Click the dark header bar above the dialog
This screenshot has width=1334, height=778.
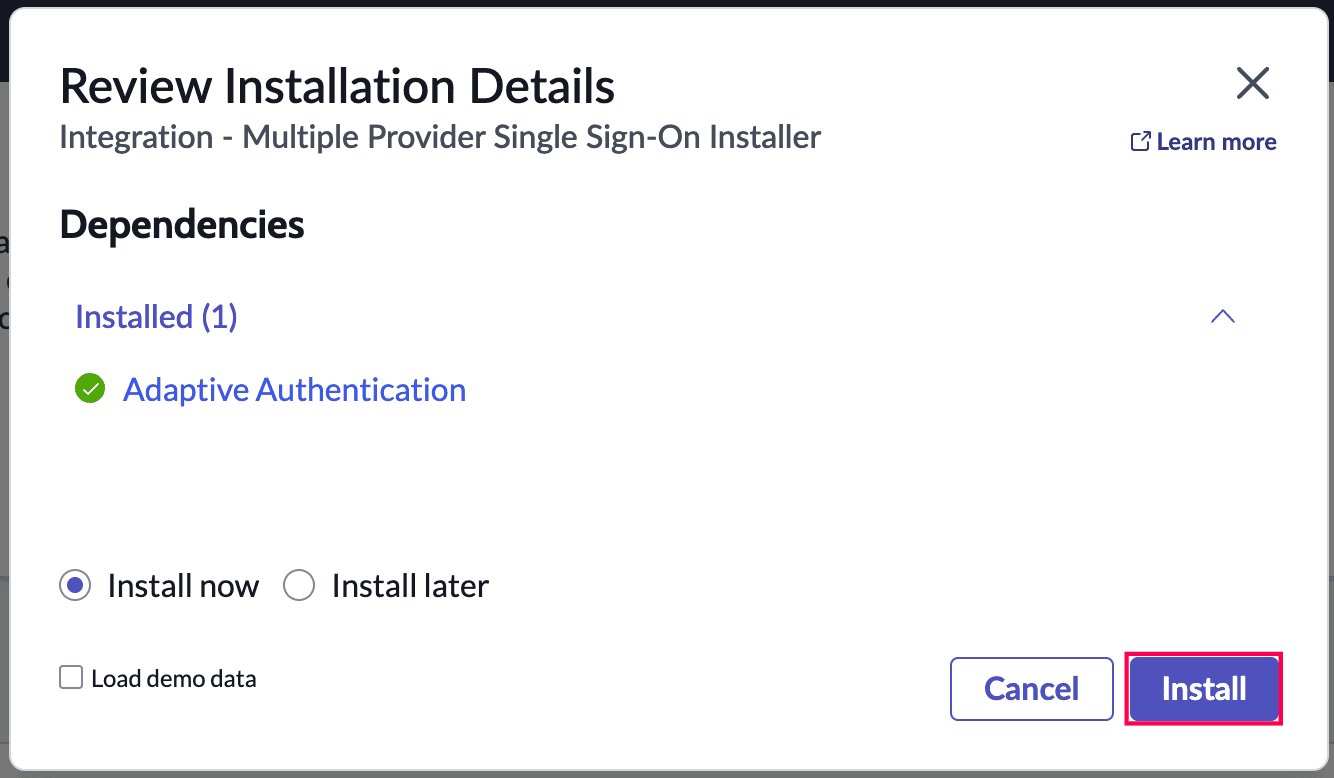click(x=667, y=3)
